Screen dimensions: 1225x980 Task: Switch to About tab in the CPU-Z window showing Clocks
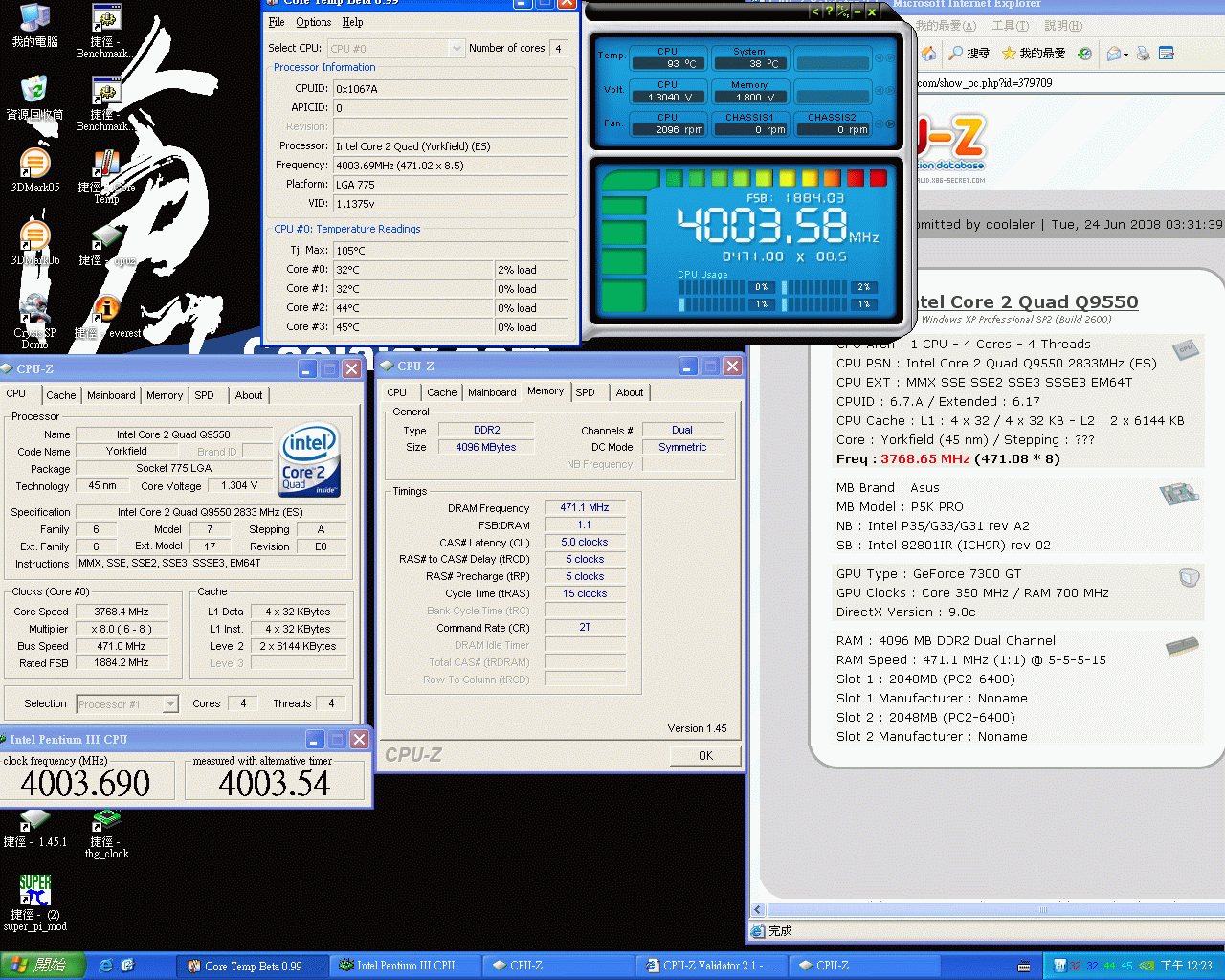pyautogui.click(x=249, y=395)
